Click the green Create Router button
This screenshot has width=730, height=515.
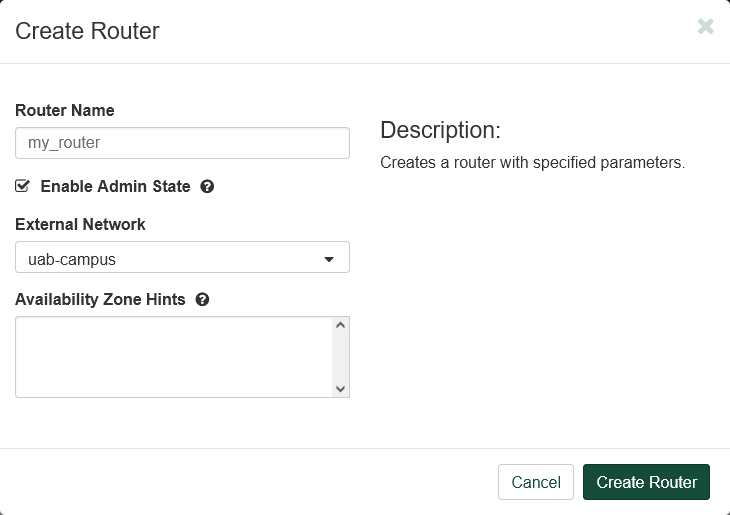(x=646, y=482)
